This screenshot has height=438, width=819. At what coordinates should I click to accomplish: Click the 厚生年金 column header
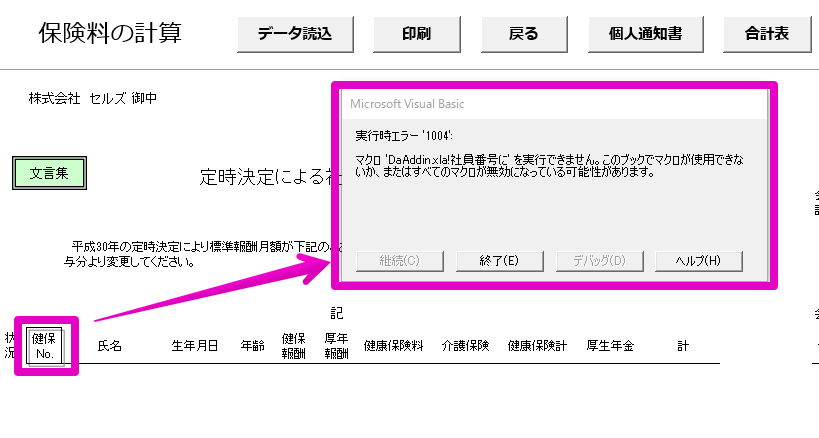pos(610,346)
